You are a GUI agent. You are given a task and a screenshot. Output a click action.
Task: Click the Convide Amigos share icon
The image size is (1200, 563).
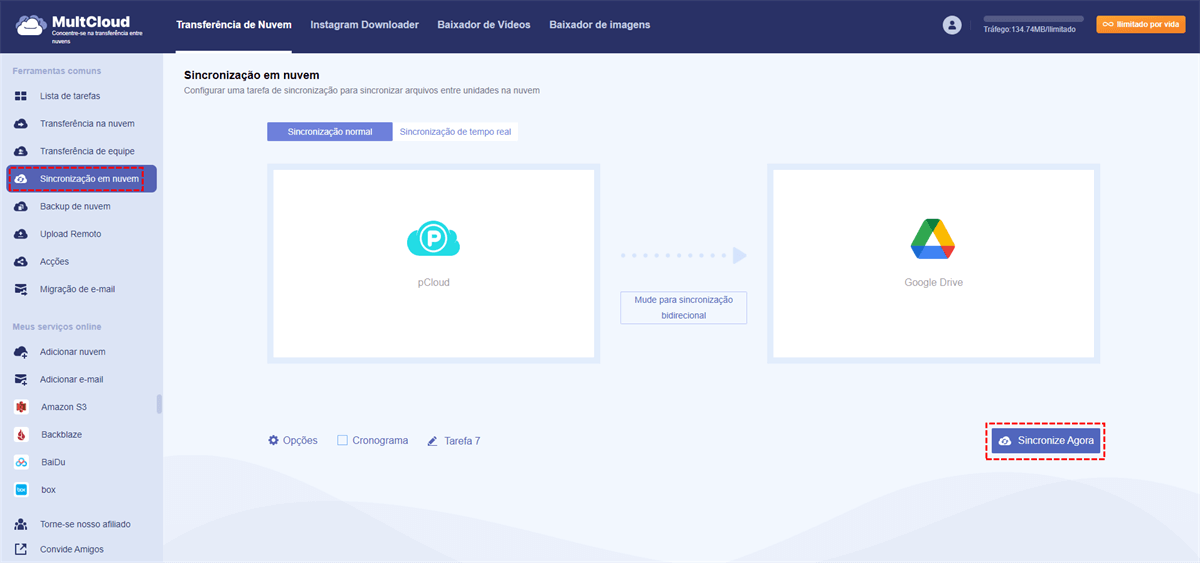[x=21, y=549]
